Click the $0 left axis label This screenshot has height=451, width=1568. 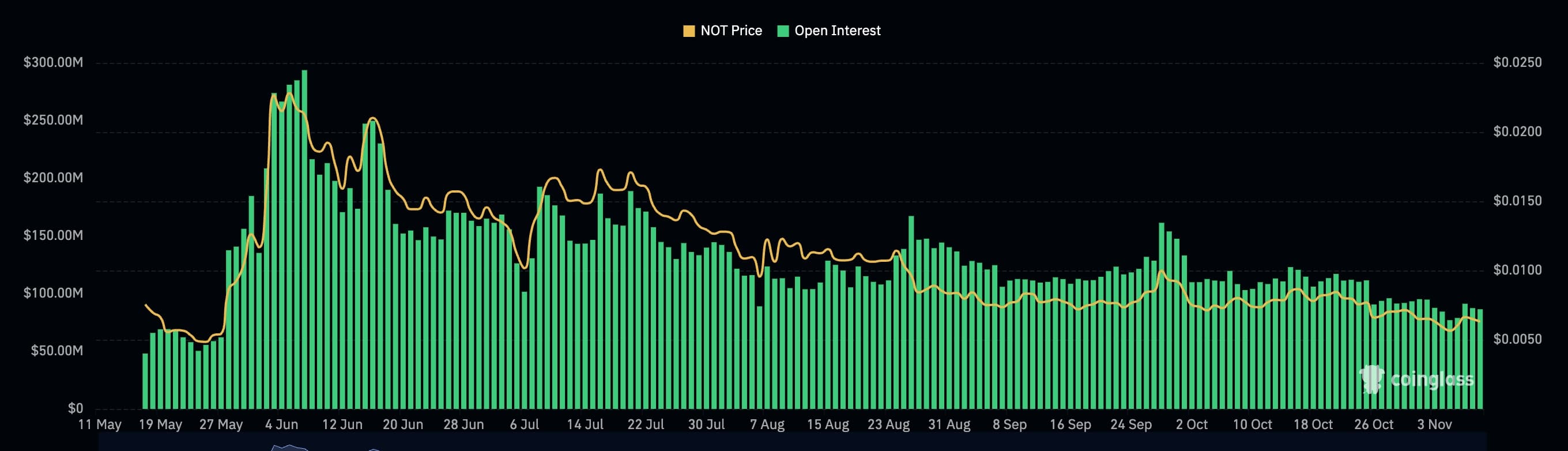pos(76,408)
